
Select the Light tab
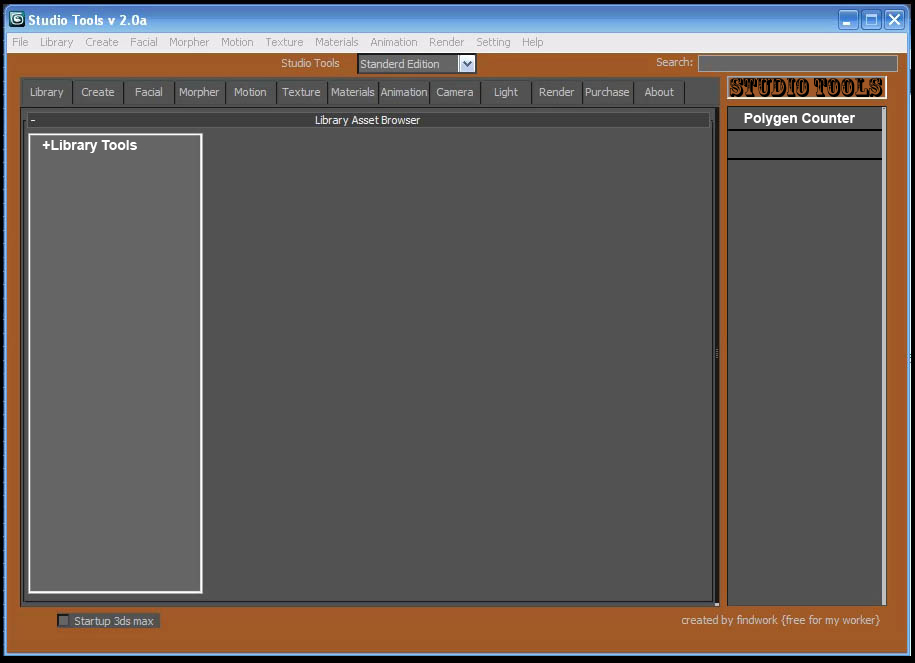[505, 92]
